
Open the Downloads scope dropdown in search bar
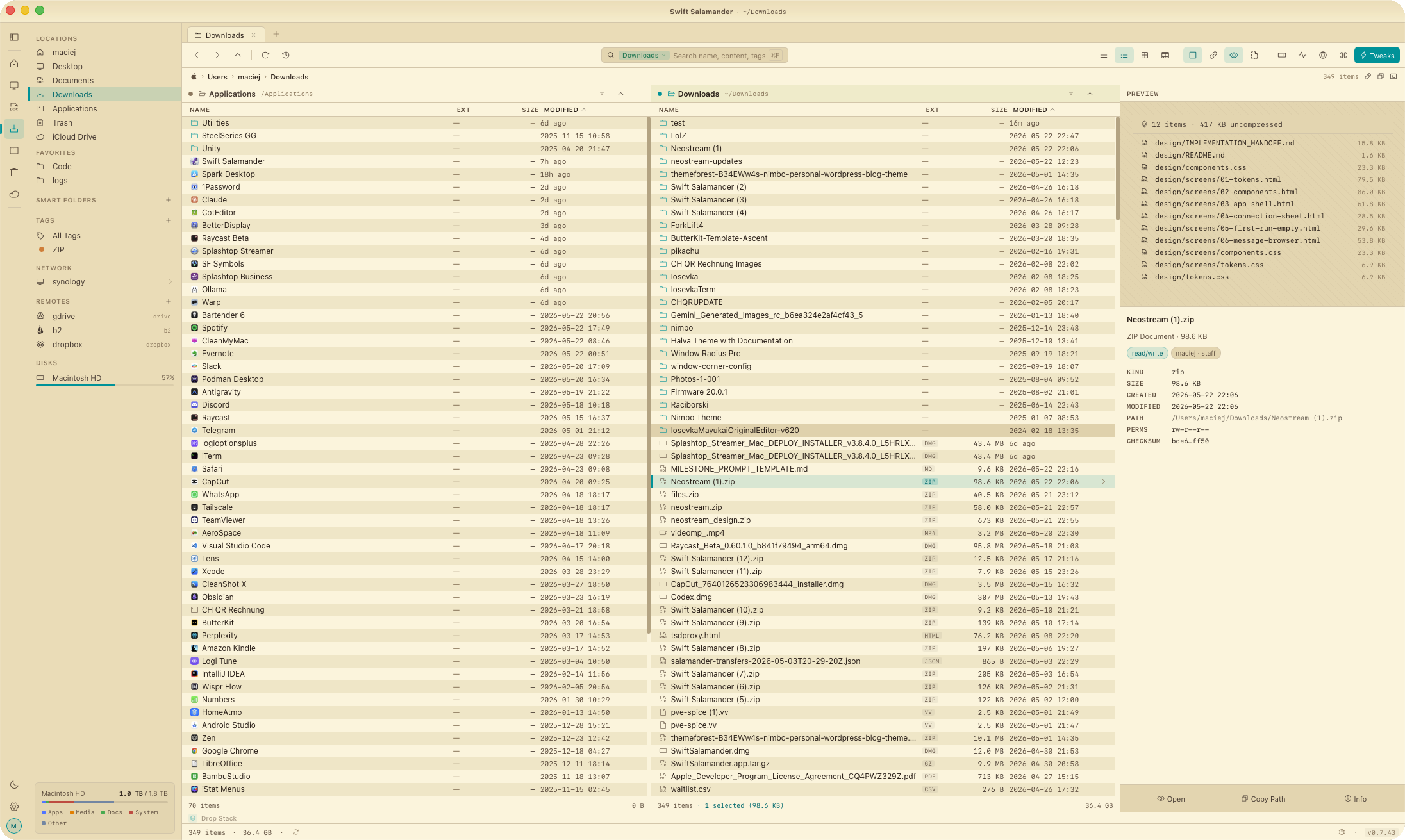(x=644, y=55)
